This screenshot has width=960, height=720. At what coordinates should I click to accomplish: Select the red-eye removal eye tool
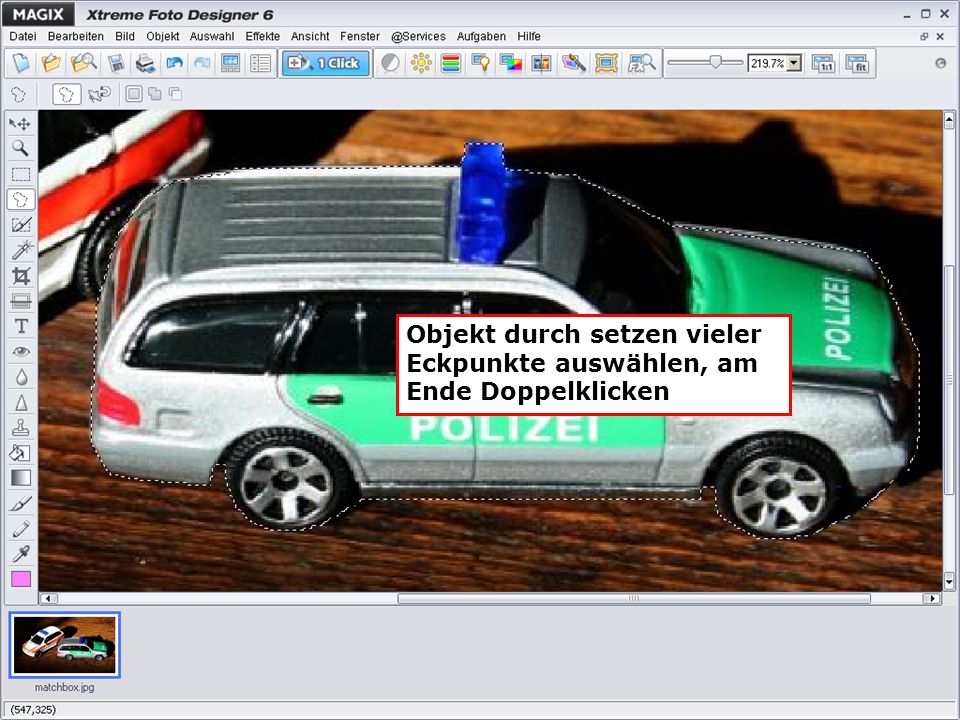(x=20, y=351)
